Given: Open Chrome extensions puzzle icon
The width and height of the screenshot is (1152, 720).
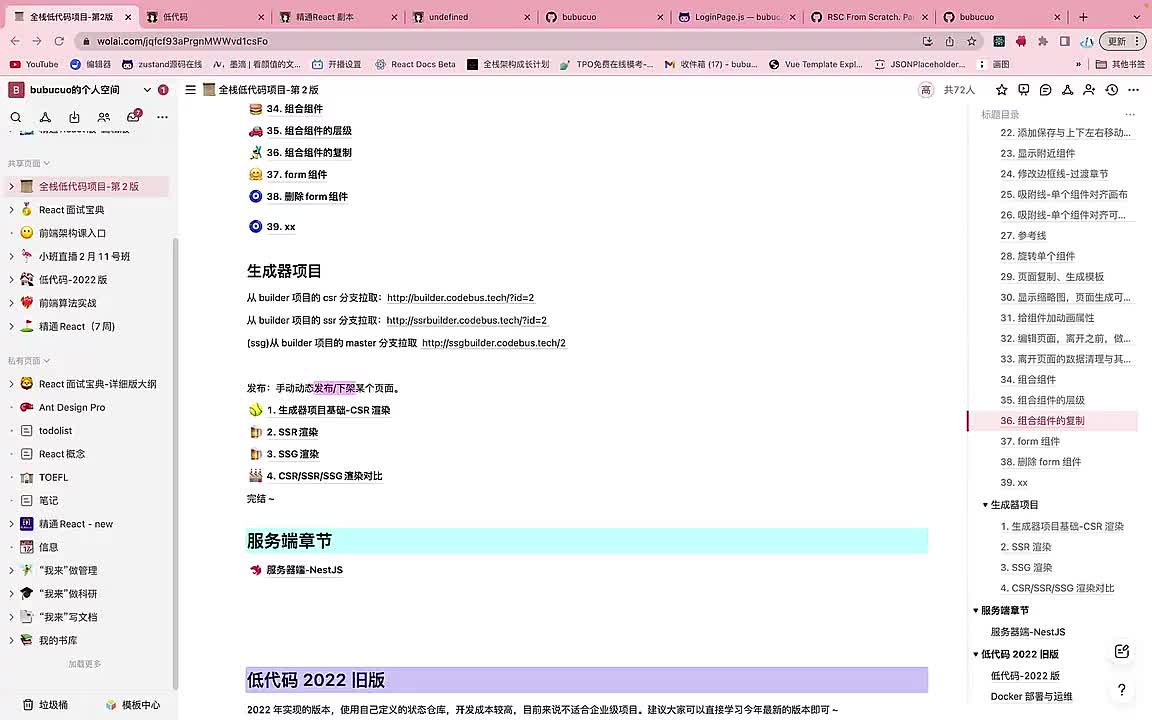Looking at the screenshot, I should pos(1043,41).
